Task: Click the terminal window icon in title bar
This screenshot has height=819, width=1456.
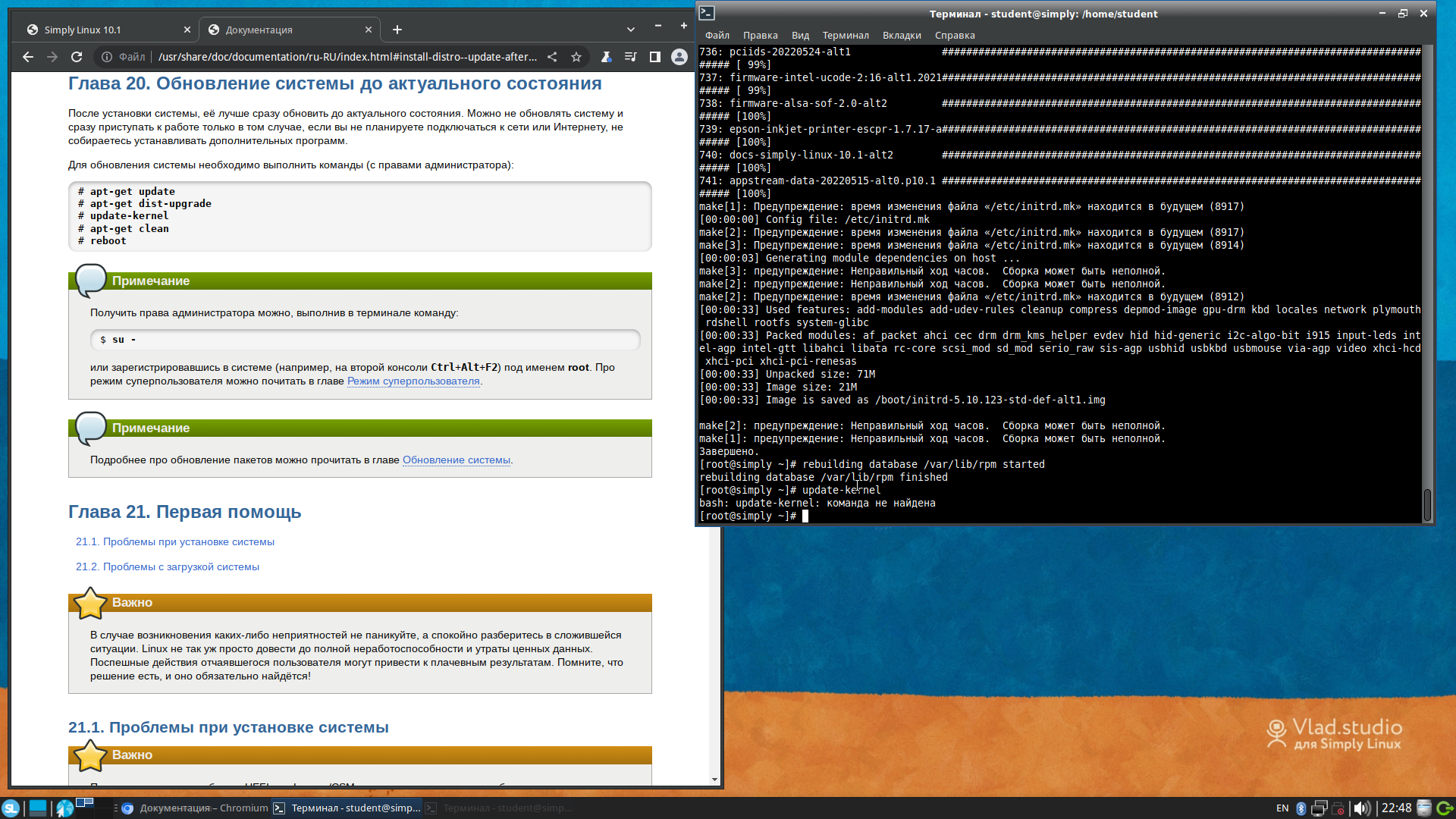Action: (x=707, y=13)
